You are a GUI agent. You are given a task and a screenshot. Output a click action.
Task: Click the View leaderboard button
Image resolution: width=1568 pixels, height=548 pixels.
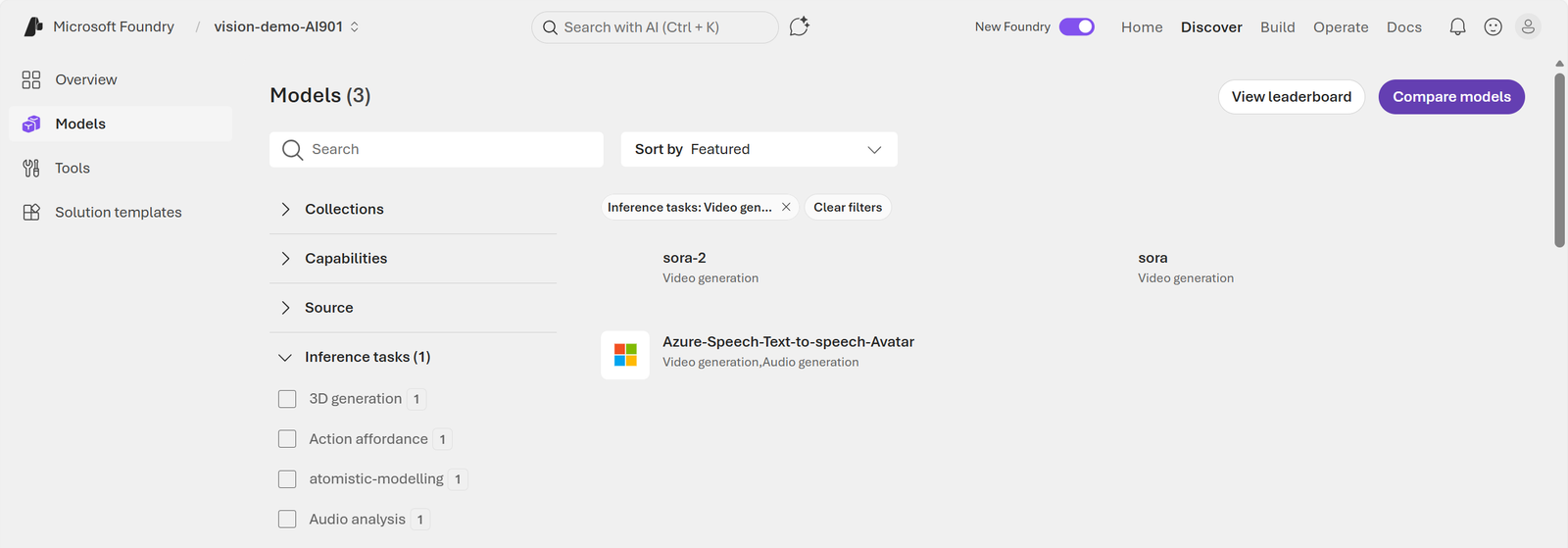pos(1291,97)
